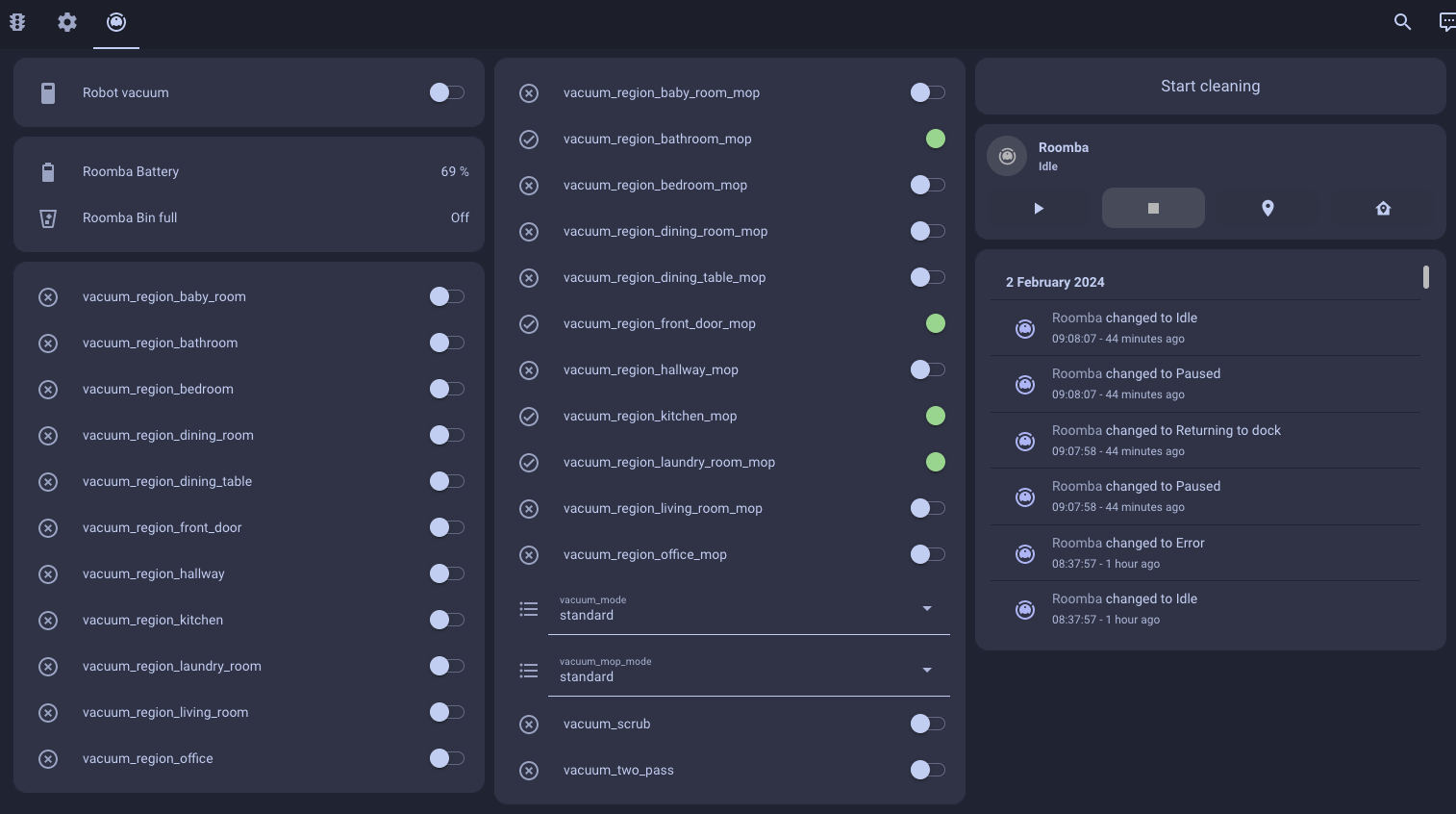Toggle vacuum_region_dining_table_mop switch
Screen dimensions: 1456x814
[928, 277]
